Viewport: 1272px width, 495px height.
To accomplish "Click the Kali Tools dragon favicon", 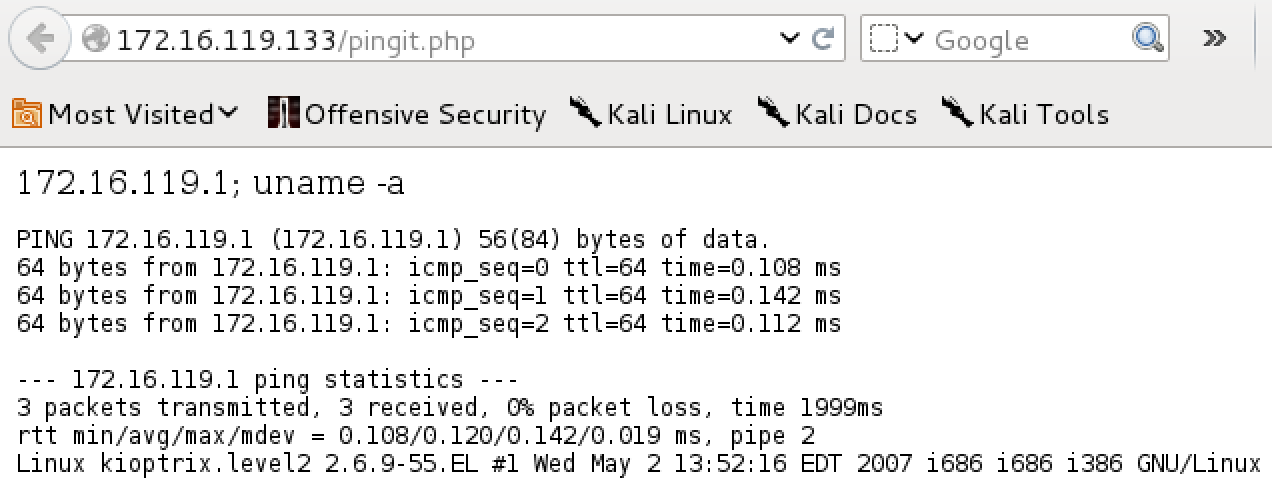I will tap(958, 113).
